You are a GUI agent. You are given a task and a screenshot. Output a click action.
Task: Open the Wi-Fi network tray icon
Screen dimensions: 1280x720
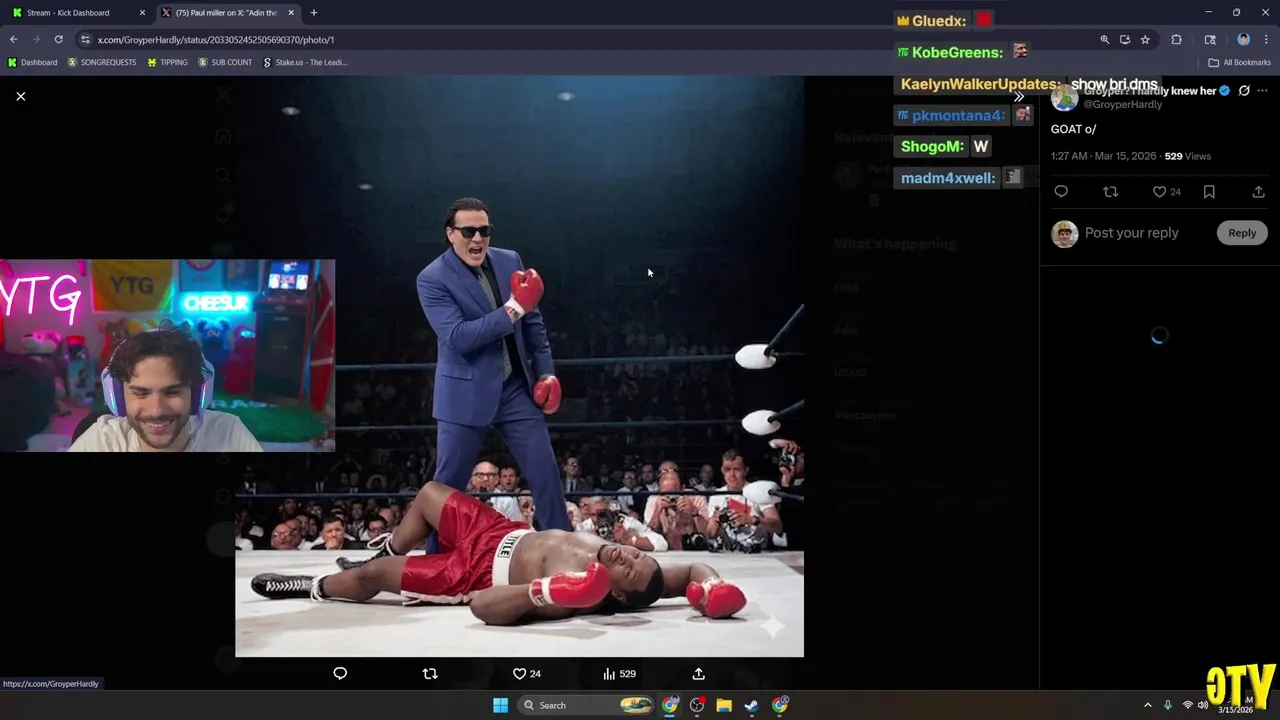point(1188,705)
